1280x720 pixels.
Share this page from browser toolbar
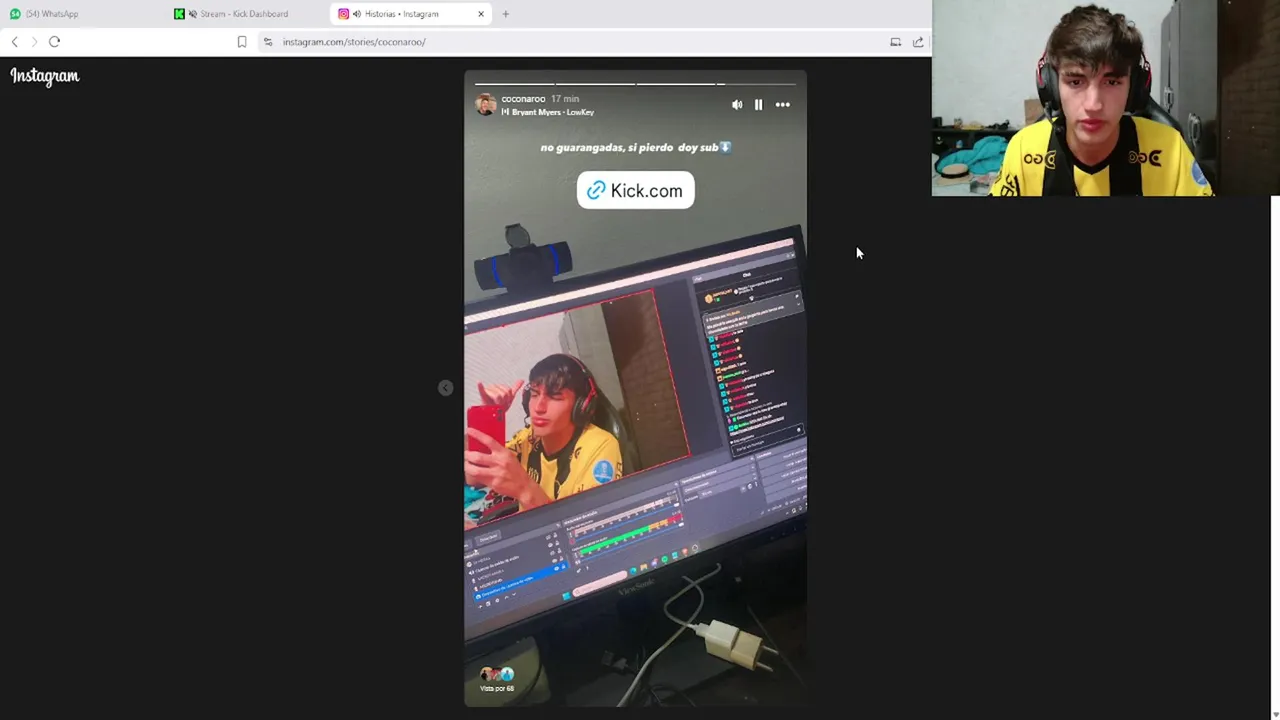coord(918,42)
